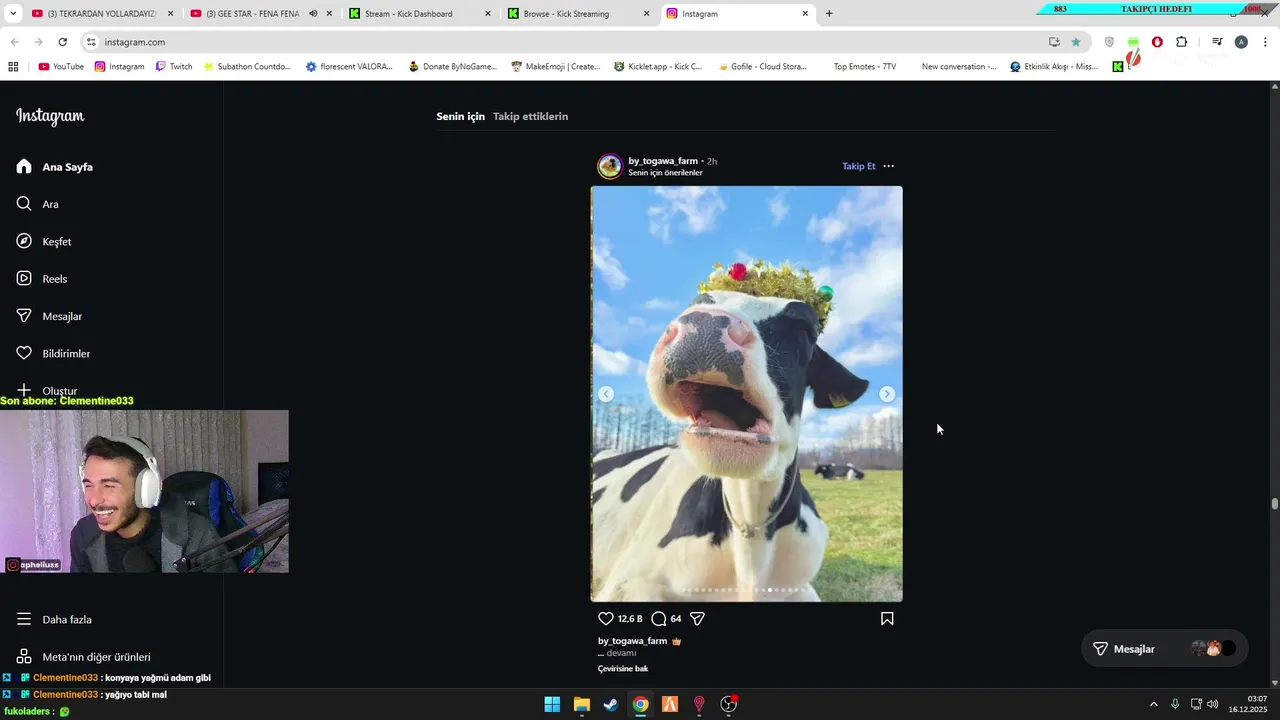The height and width of the screenshot is (720, 1280).
Task: Open Subathon Countdown bookmark
Action: [x=247, y=67]
